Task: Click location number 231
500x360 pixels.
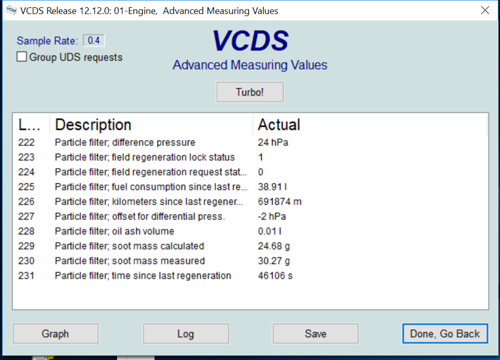Action: coord(26,276)
